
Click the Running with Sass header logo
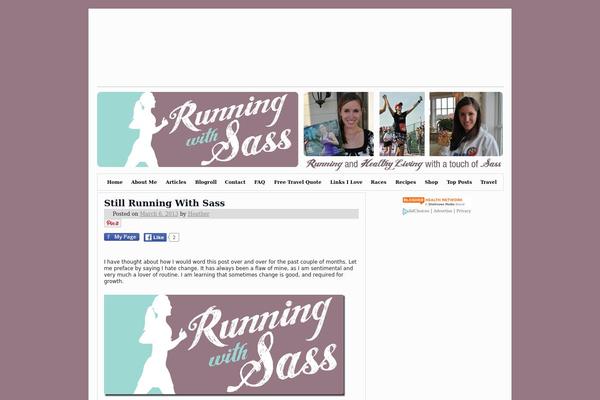[x=197, y=129]
